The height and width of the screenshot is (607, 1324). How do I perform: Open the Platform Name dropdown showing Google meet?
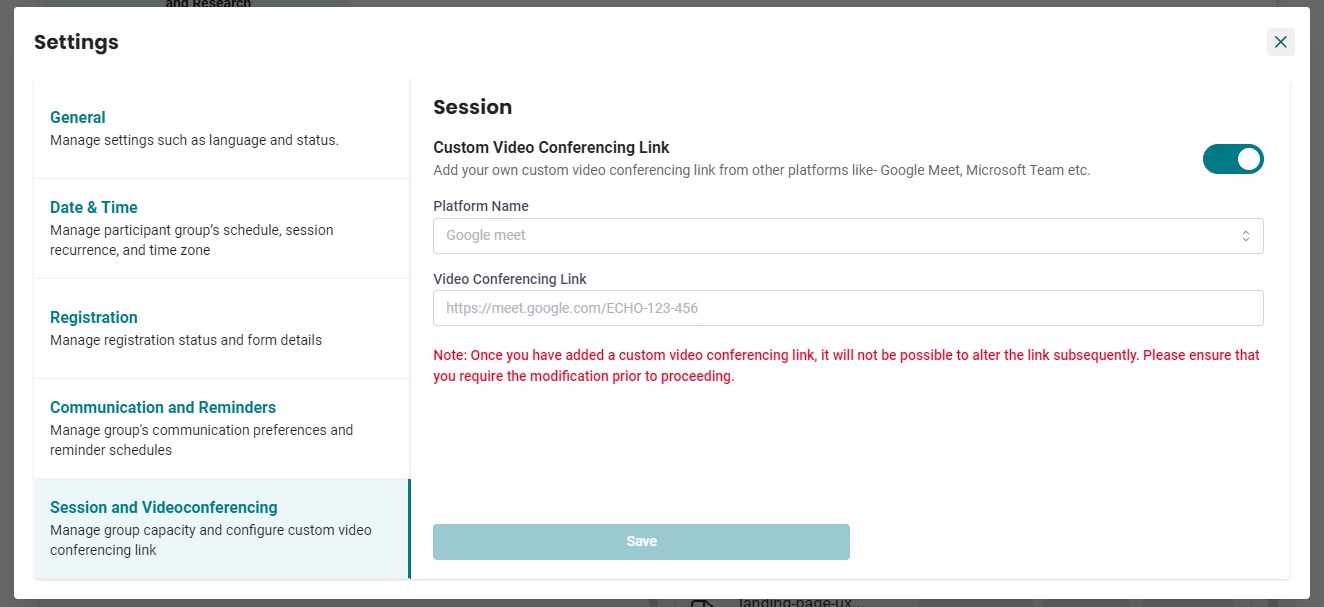pos(848,236)
